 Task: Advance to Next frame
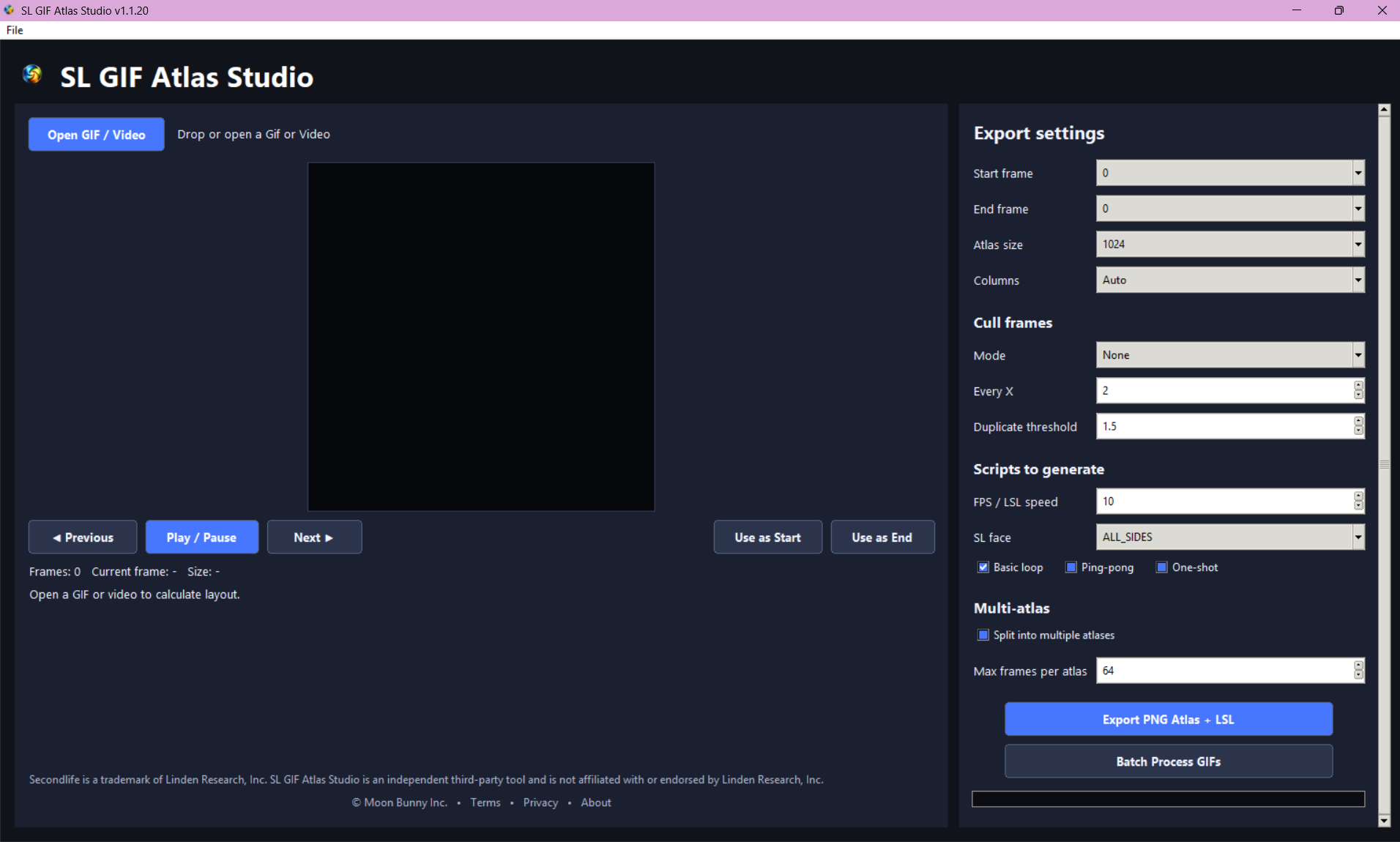tap(314, 537)
